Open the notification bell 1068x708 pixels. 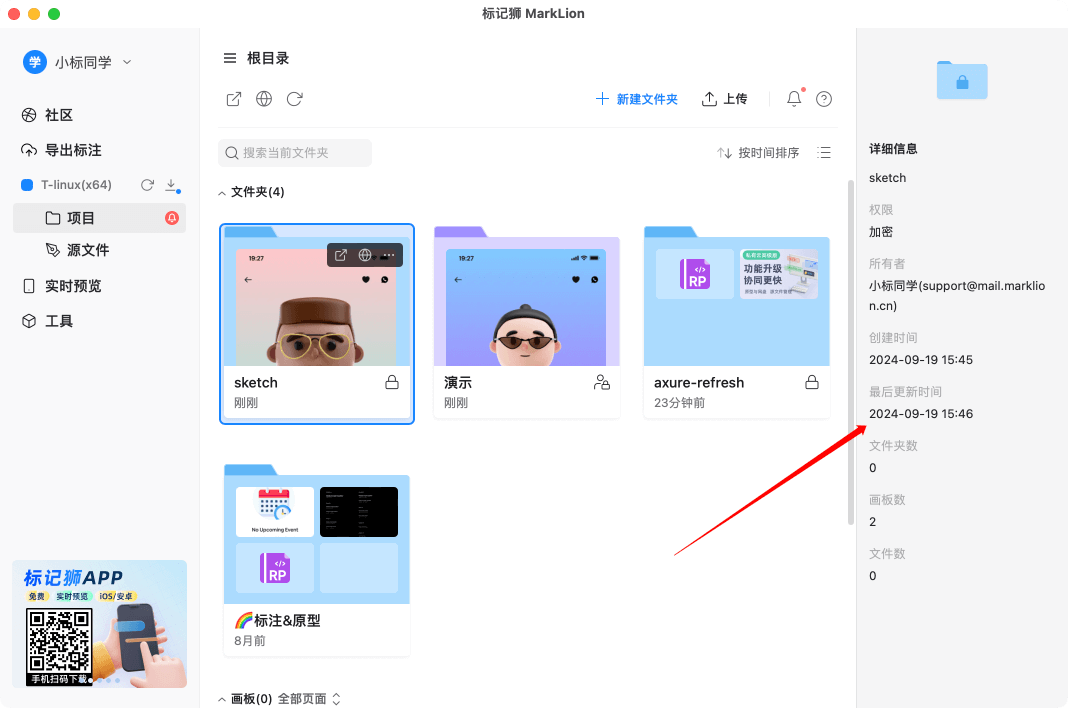pyautogui.click(x=794, y=99)
